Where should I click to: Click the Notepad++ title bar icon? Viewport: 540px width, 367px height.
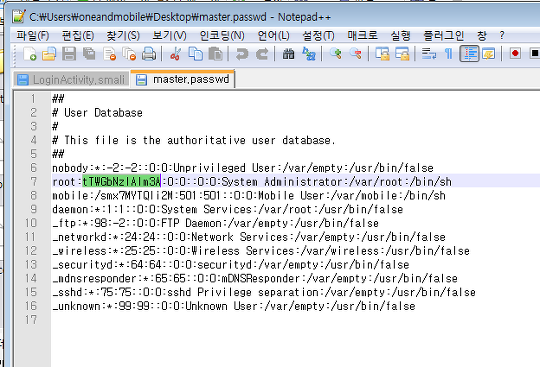tap(18, 16)
